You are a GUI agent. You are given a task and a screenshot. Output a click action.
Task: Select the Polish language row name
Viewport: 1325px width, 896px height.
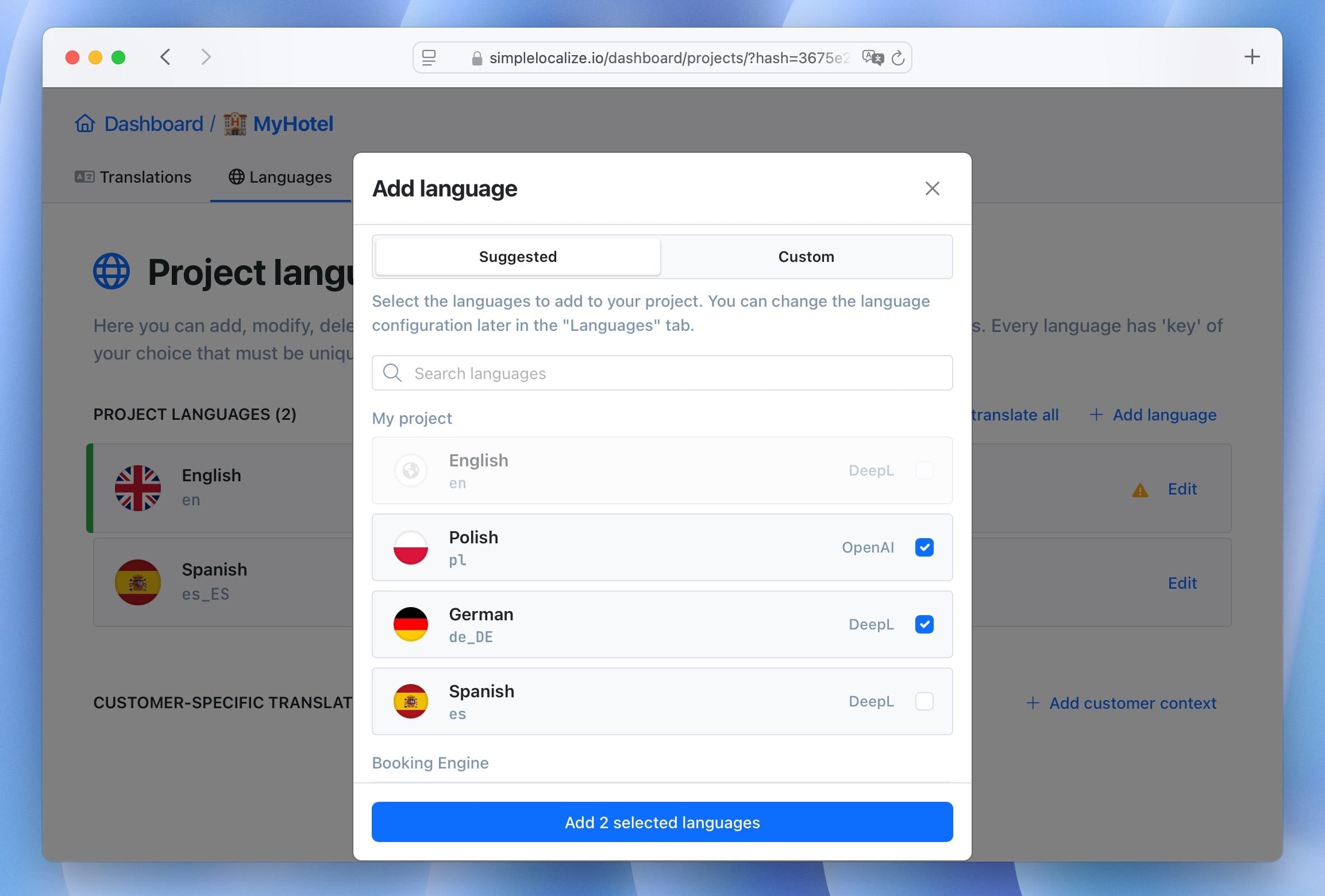[473, 537]
